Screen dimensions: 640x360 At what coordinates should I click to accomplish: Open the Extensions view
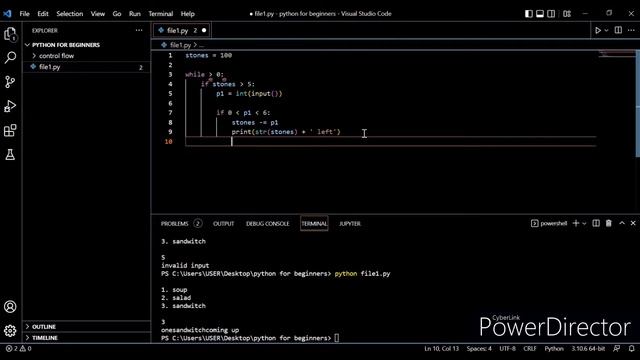pyautogui.click(x=10, y=131)
